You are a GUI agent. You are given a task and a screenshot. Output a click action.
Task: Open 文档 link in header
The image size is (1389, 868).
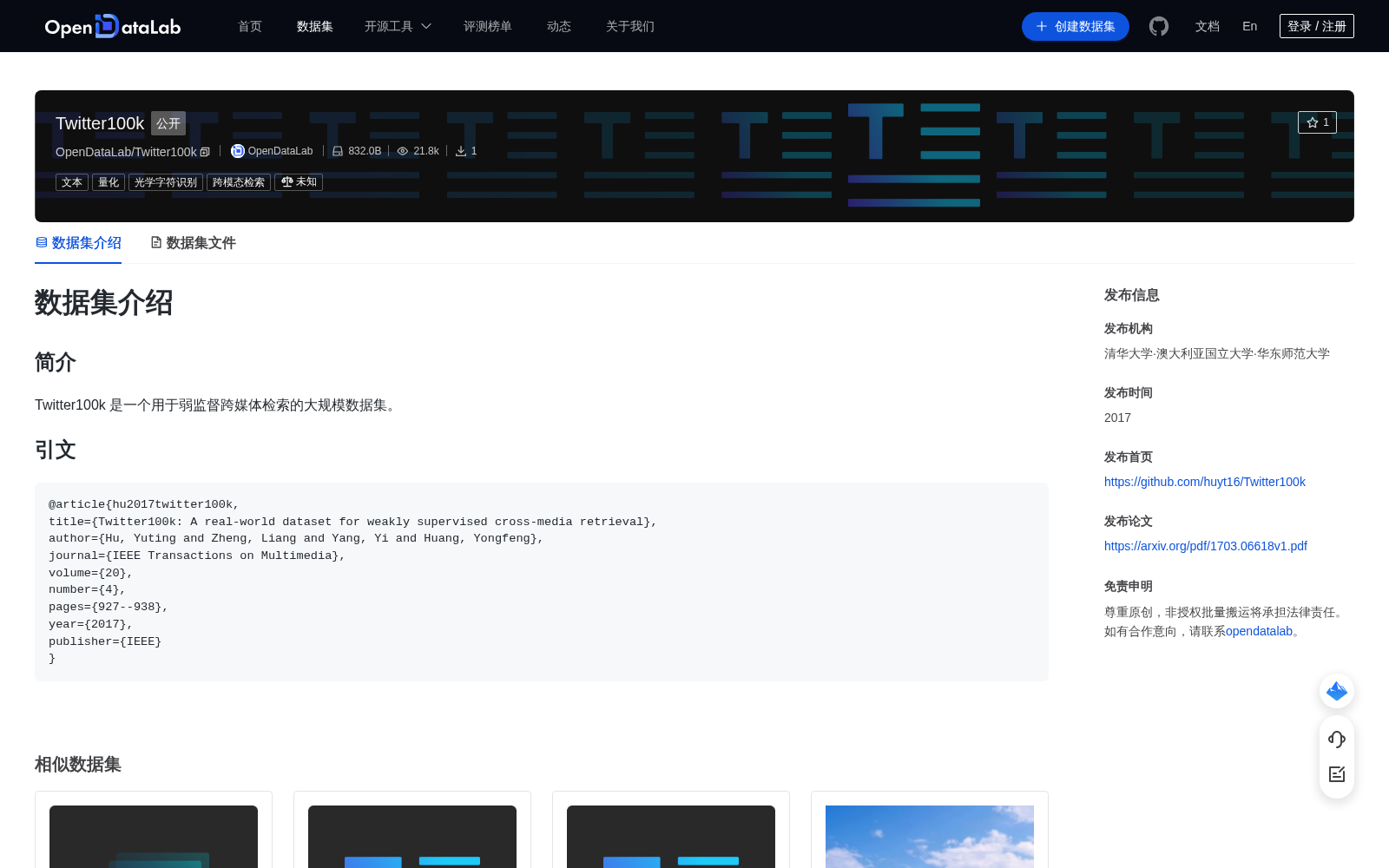pyautogui.click(x=1208, y=26)
